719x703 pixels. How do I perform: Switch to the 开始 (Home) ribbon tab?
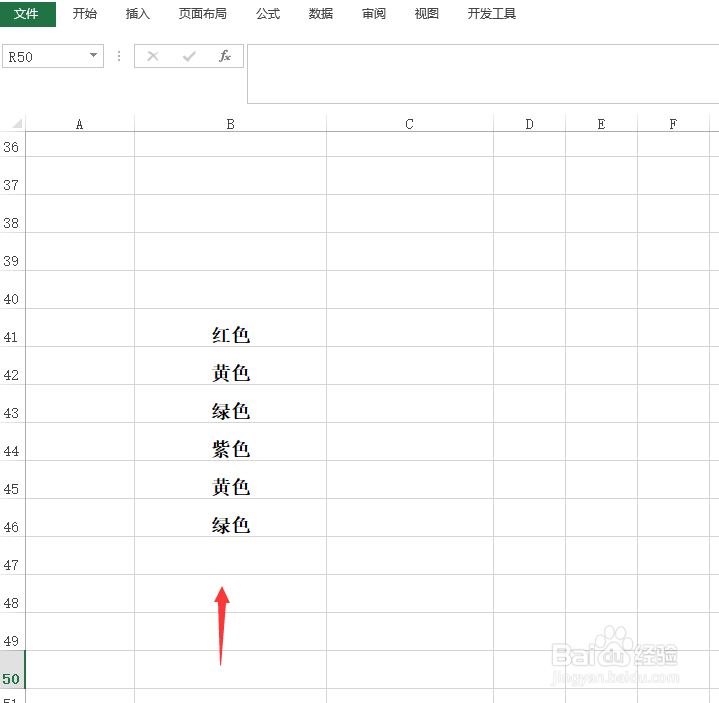pyautogui.click(x=85, y=14)
